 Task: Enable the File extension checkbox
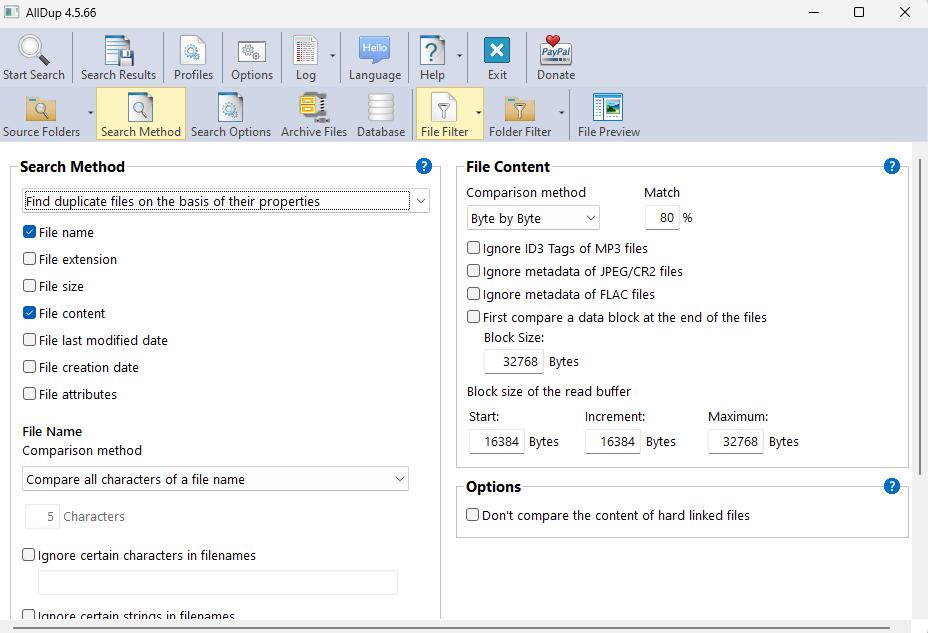click(30, 259)
